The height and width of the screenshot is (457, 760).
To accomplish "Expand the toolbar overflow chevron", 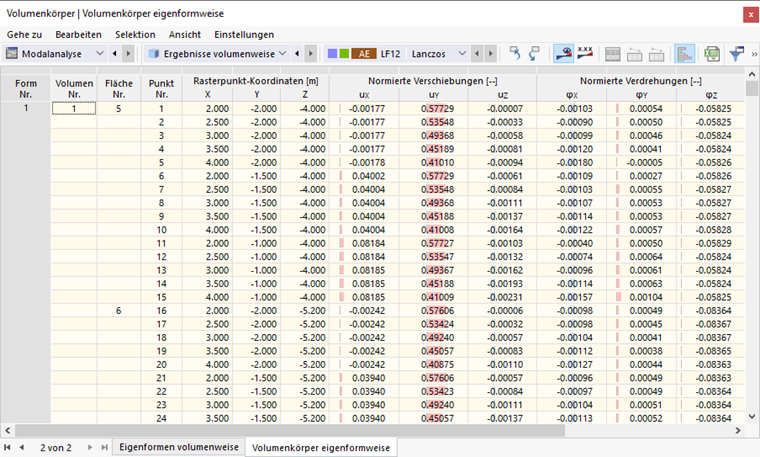I will 754,54.
